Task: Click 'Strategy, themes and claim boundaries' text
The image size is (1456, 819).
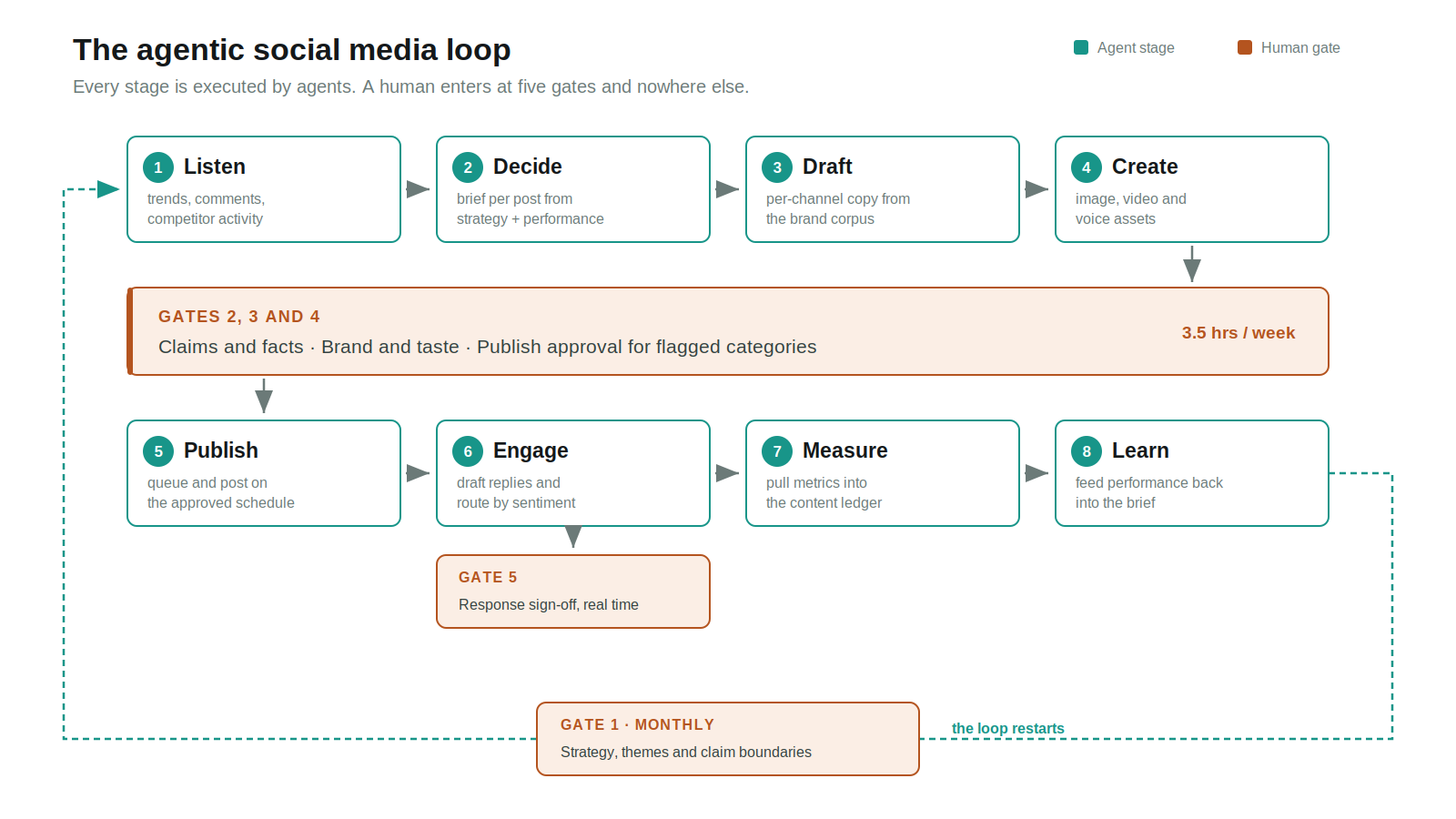Action: tap(686, 752)
